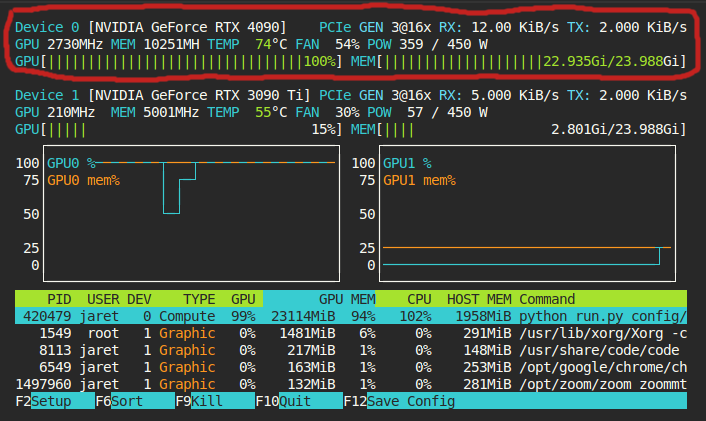Screen dimensions: 706x421
Task: Click the 57 / 450 W power value
Action: point(447,113)
